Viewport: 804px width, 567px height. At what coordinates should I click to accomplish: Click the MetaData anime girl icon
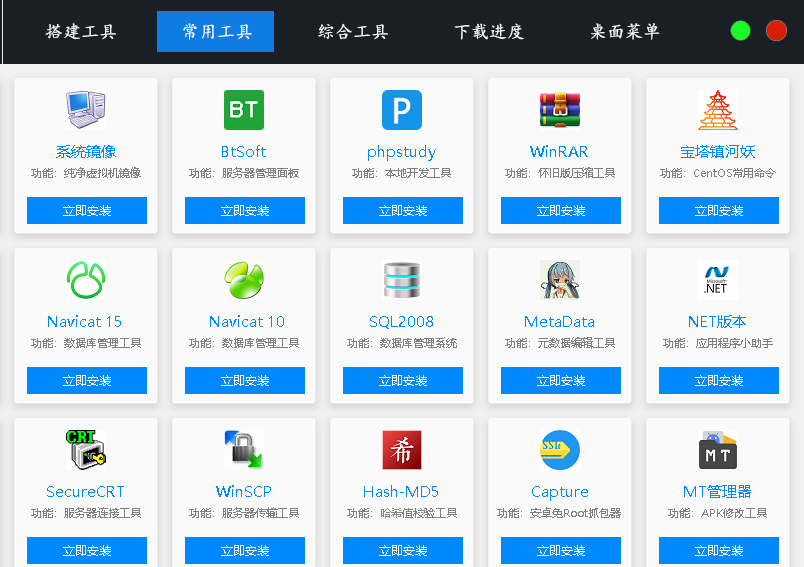tap(560, 280)
